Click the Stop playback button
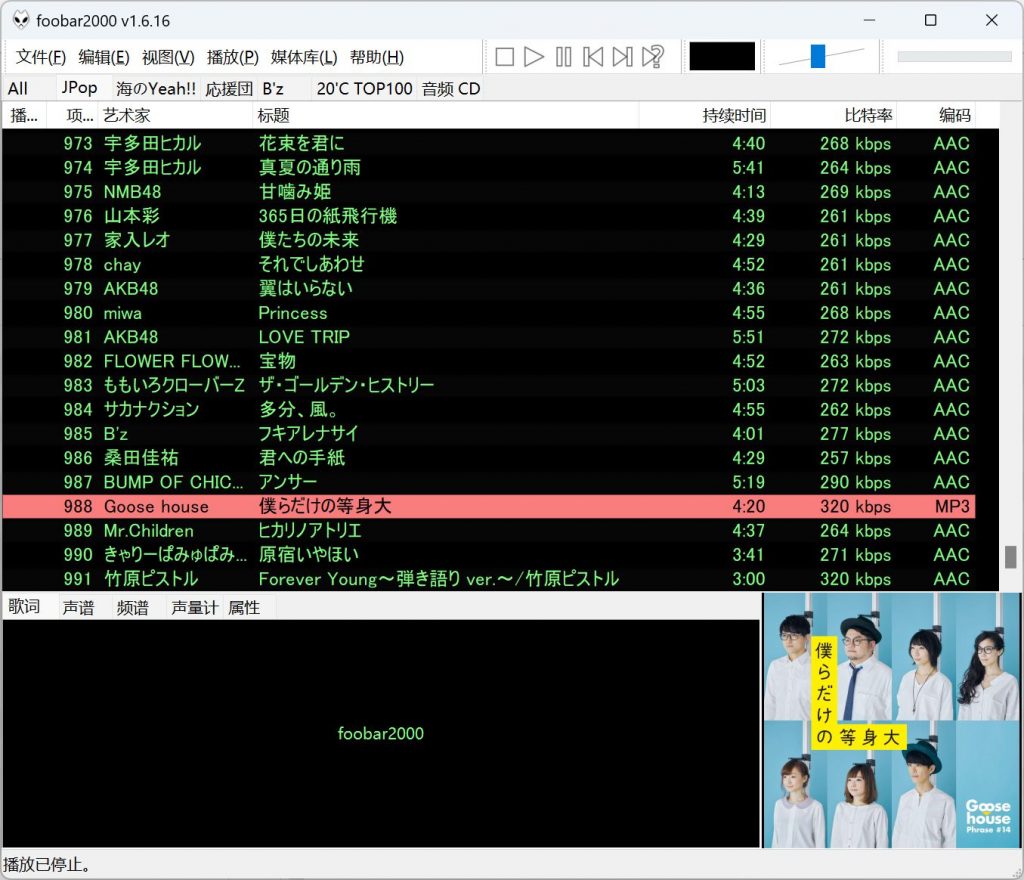 (504, 57)
